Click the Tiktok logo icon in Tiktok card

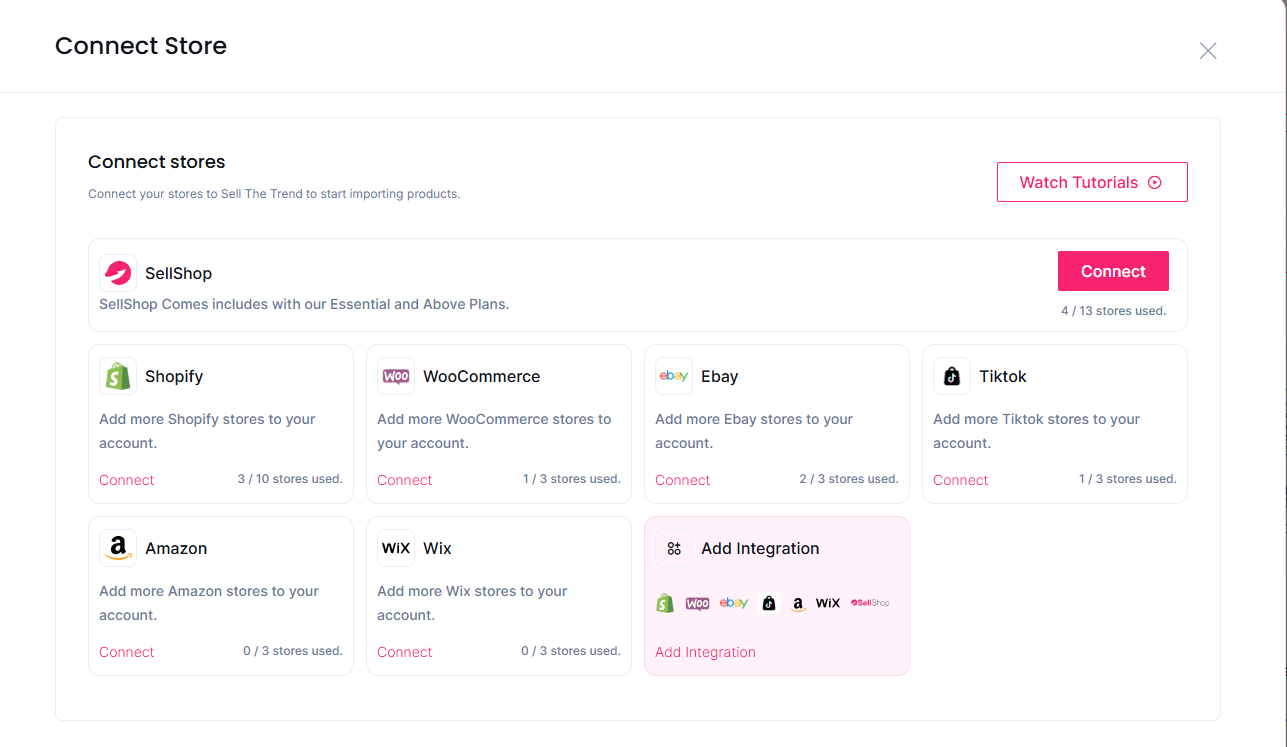click(x=952, y=376)
